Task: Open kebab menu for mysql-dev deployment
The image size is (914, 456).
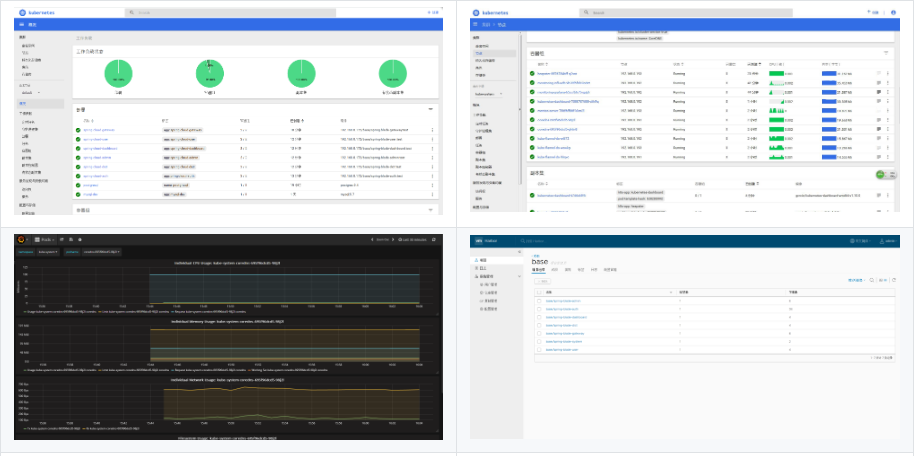Action: click(x=432, y=194)
